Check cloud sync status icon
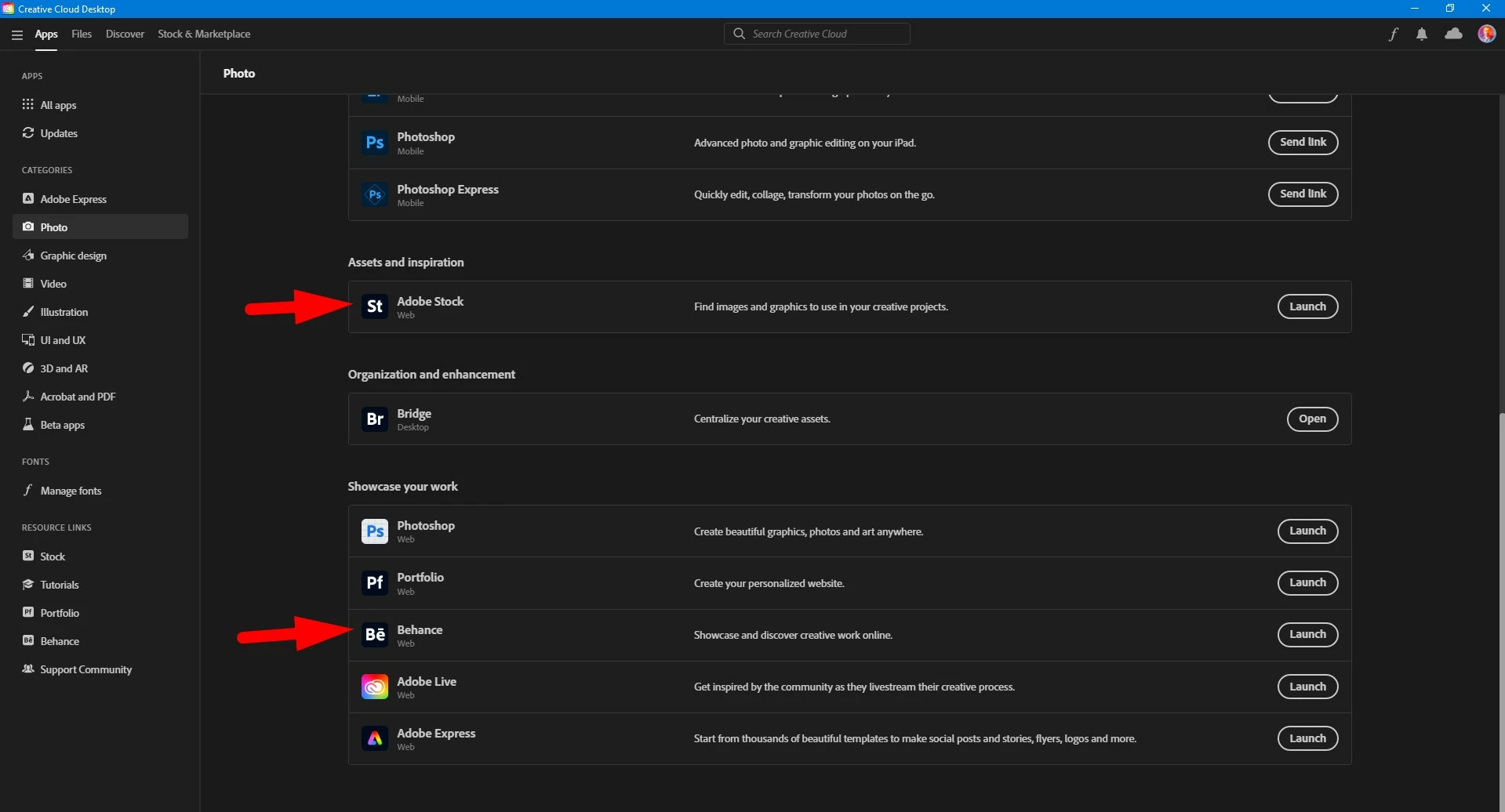This screenshot has height=812, width=1505. 1453,34
